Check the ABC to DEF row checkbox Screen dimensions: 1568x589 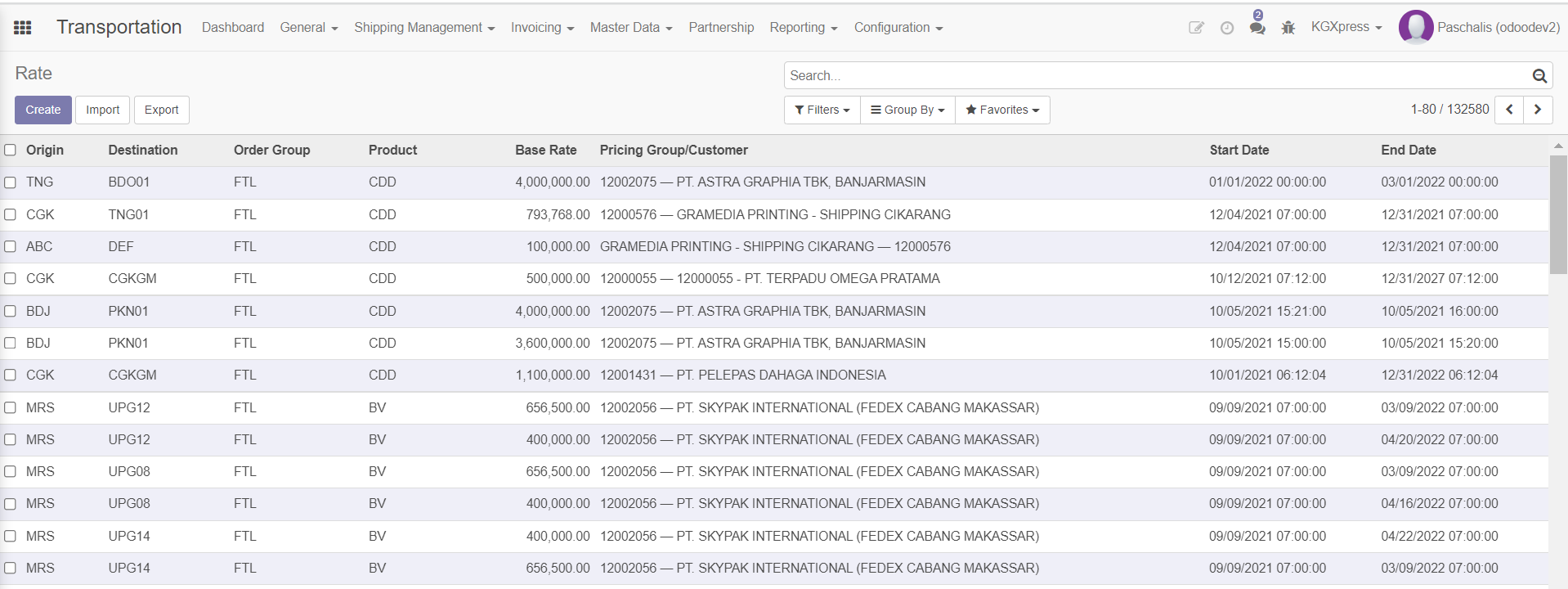tap(10, 246)
